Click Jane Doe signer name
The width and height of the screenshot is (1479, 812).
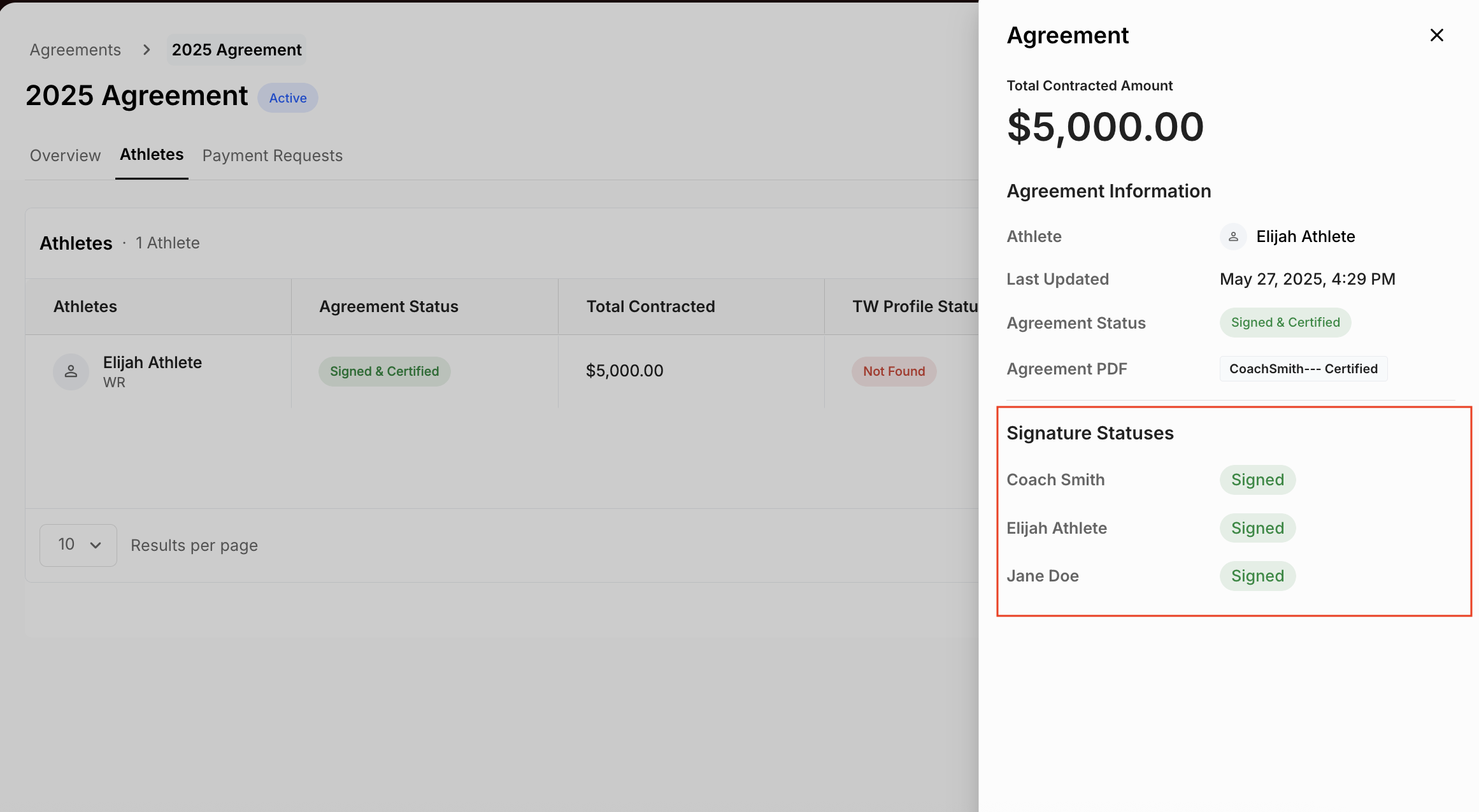1043,576
